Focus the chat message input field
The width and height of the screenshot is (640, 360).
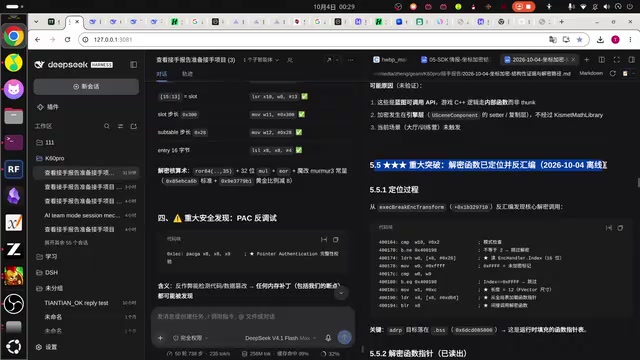(253, 316)
